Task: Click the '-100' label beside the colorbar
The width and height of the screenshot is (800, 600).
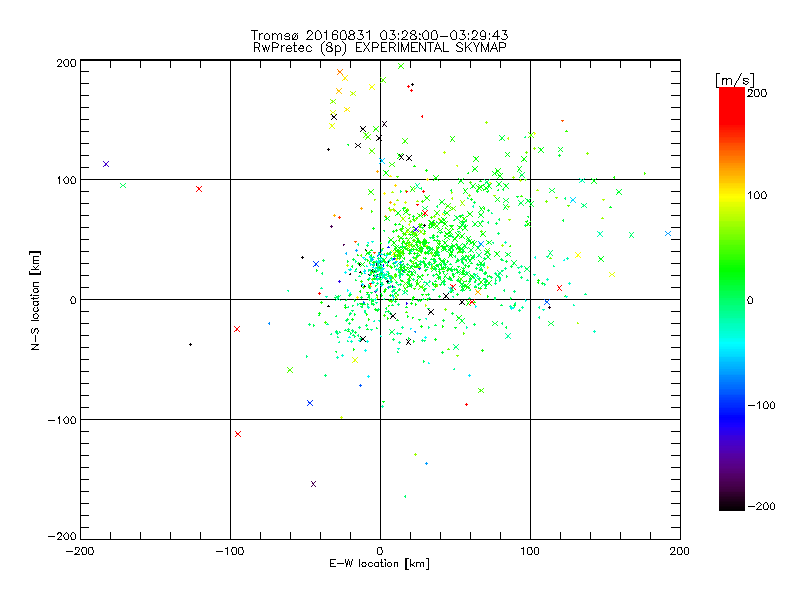Action: click(x=761, y=406)
